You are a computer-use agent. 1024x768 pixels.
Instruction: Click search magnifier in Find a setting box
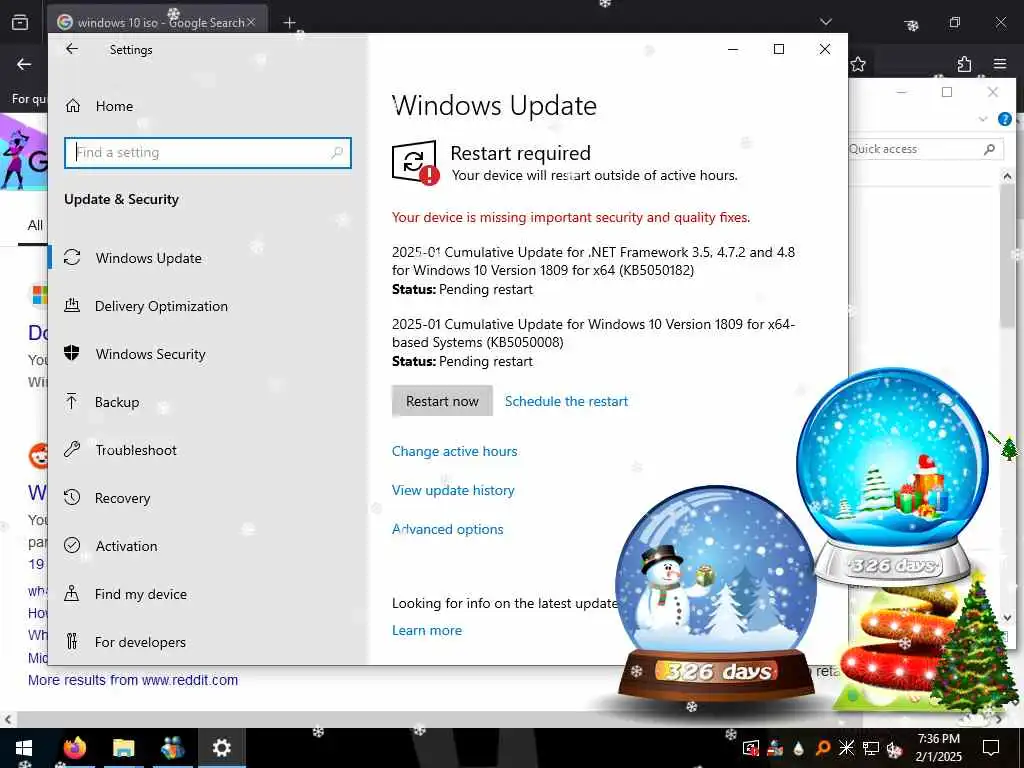click(337, 153)
